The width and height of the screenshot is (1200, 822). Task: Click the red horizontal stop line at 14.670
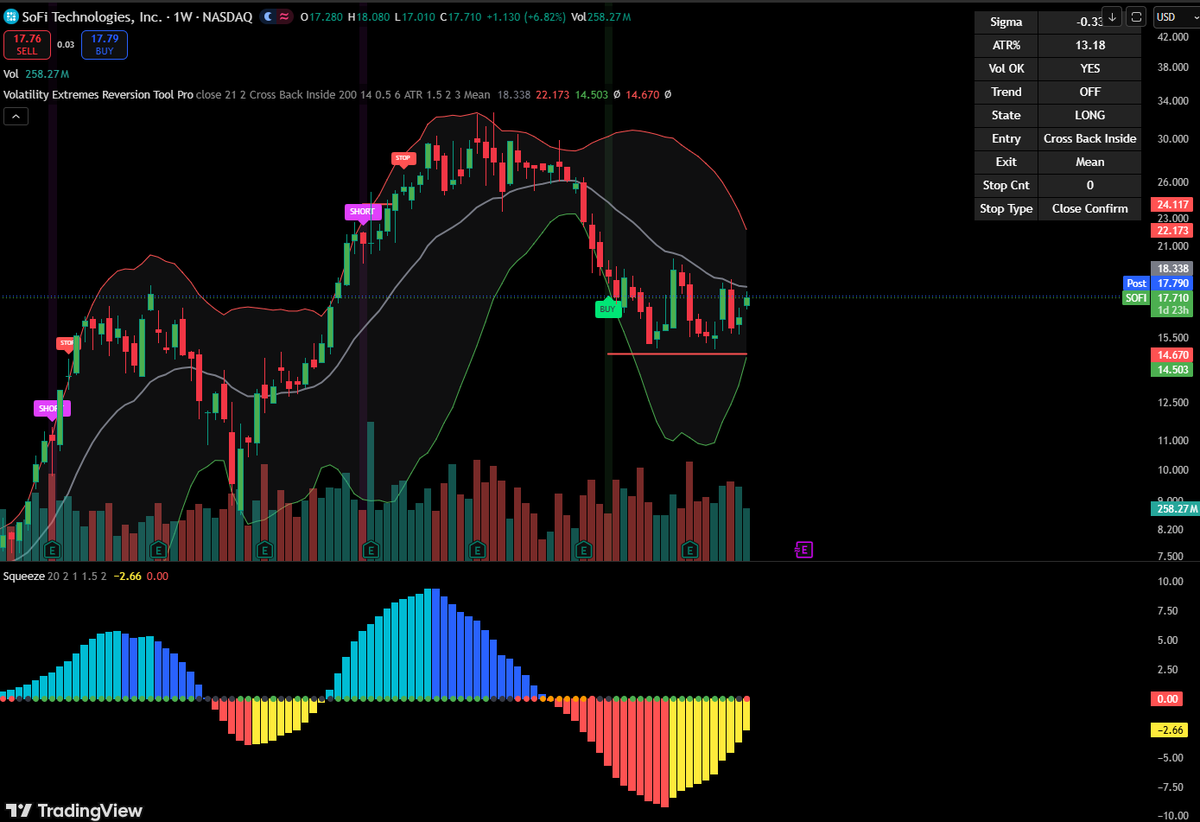pos(676,354)
